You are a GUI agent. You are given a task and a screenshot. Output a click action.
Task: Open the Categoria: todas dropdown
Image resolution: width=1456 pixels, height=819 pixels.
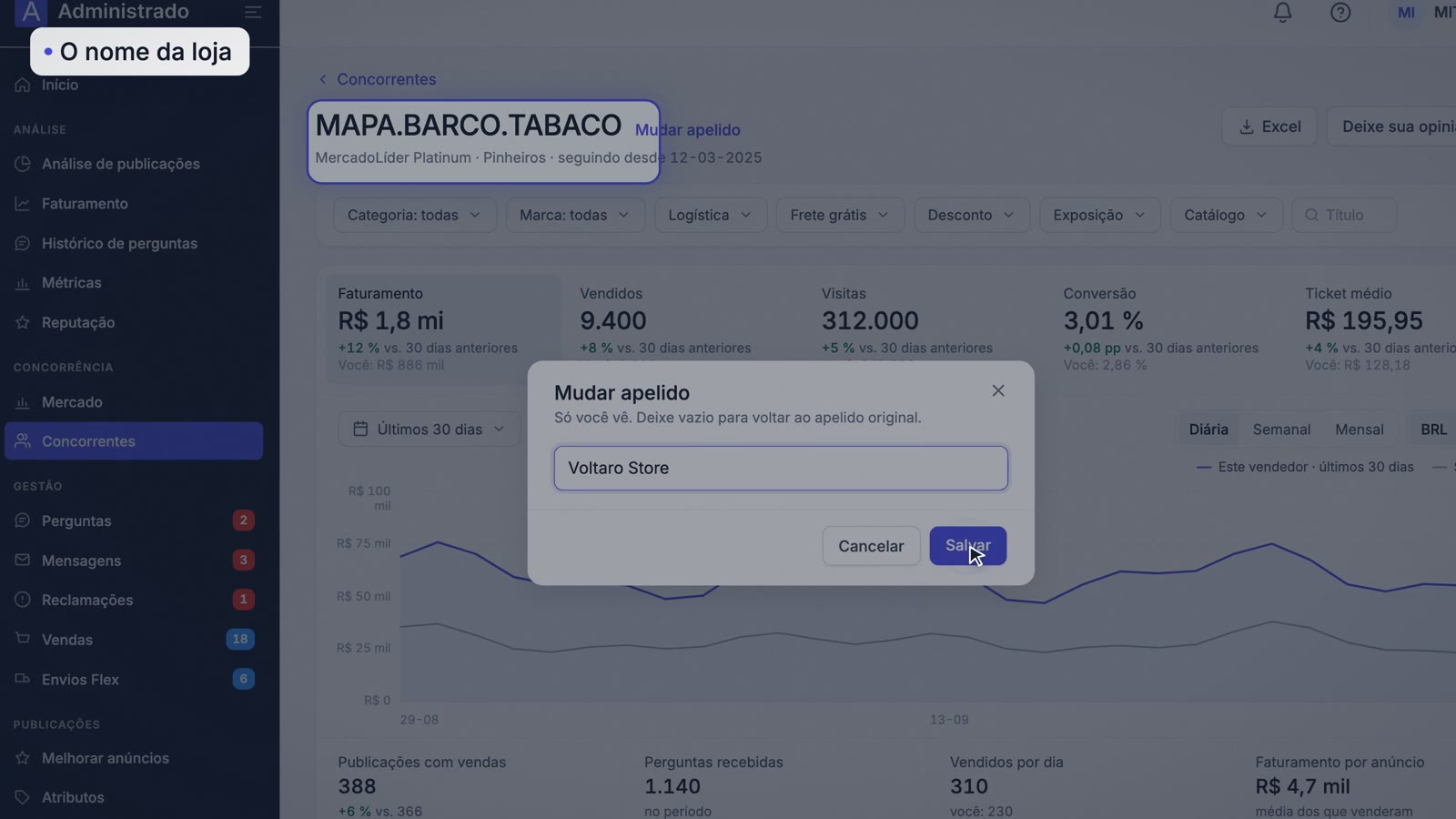414,215
